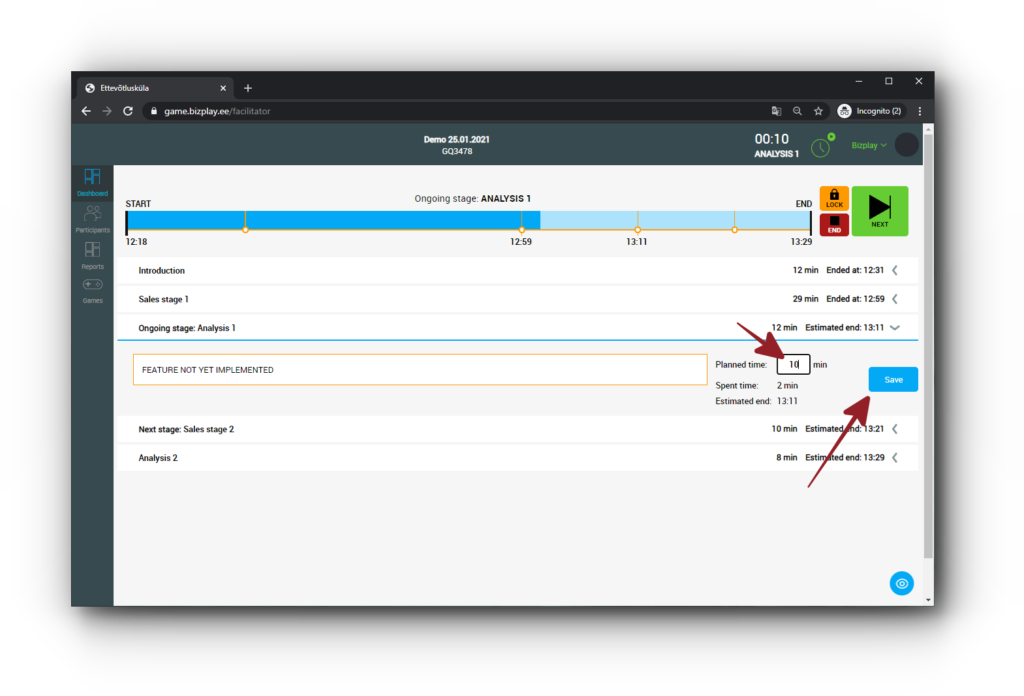Toggle the blue eye visibility button

(901, 583)
